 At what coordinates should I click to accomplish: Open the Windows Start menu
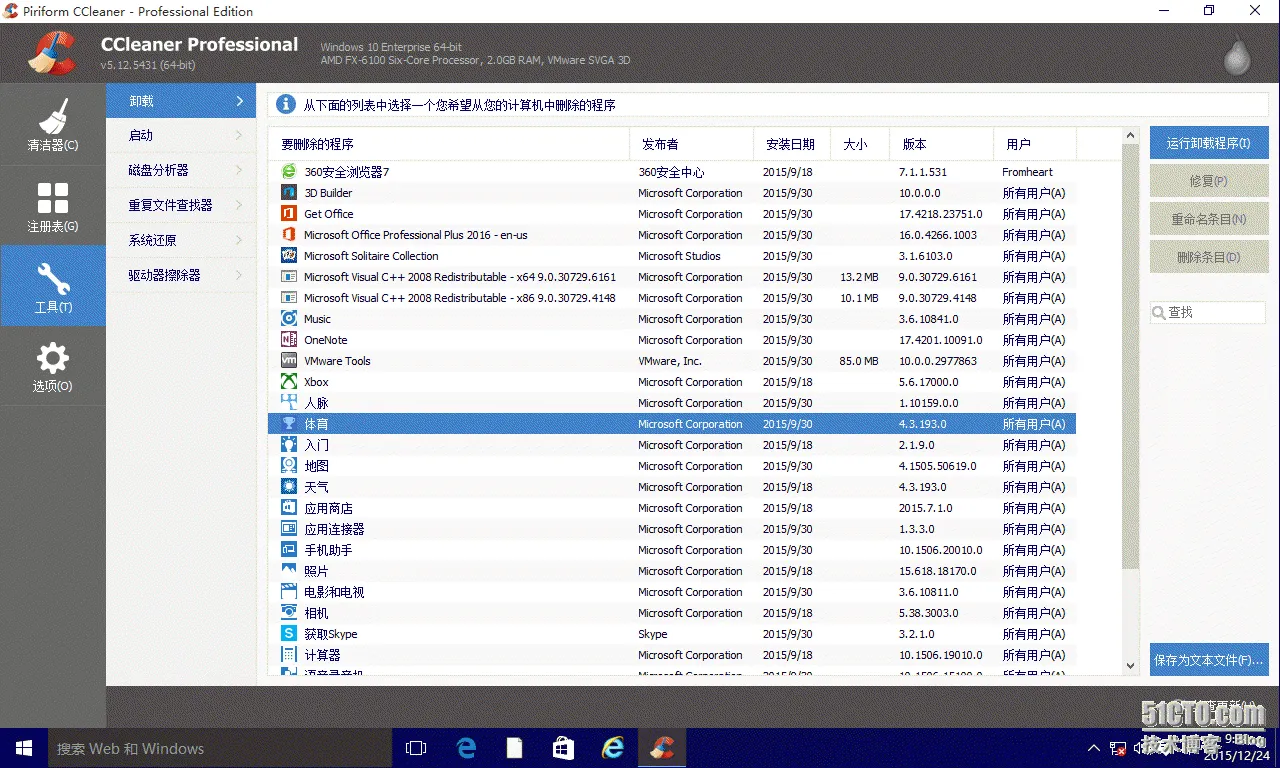pyautogui.click(x=24, y=748)
